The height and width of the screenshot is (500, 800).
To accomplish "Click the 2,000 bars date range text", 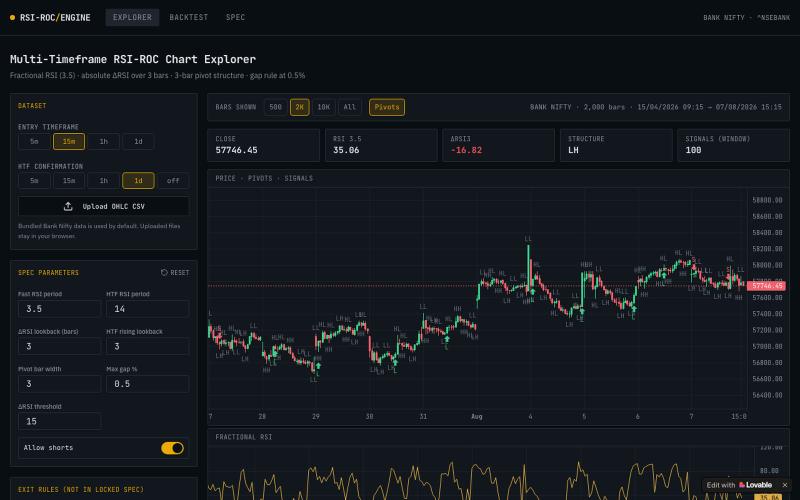I will point(656,107).
